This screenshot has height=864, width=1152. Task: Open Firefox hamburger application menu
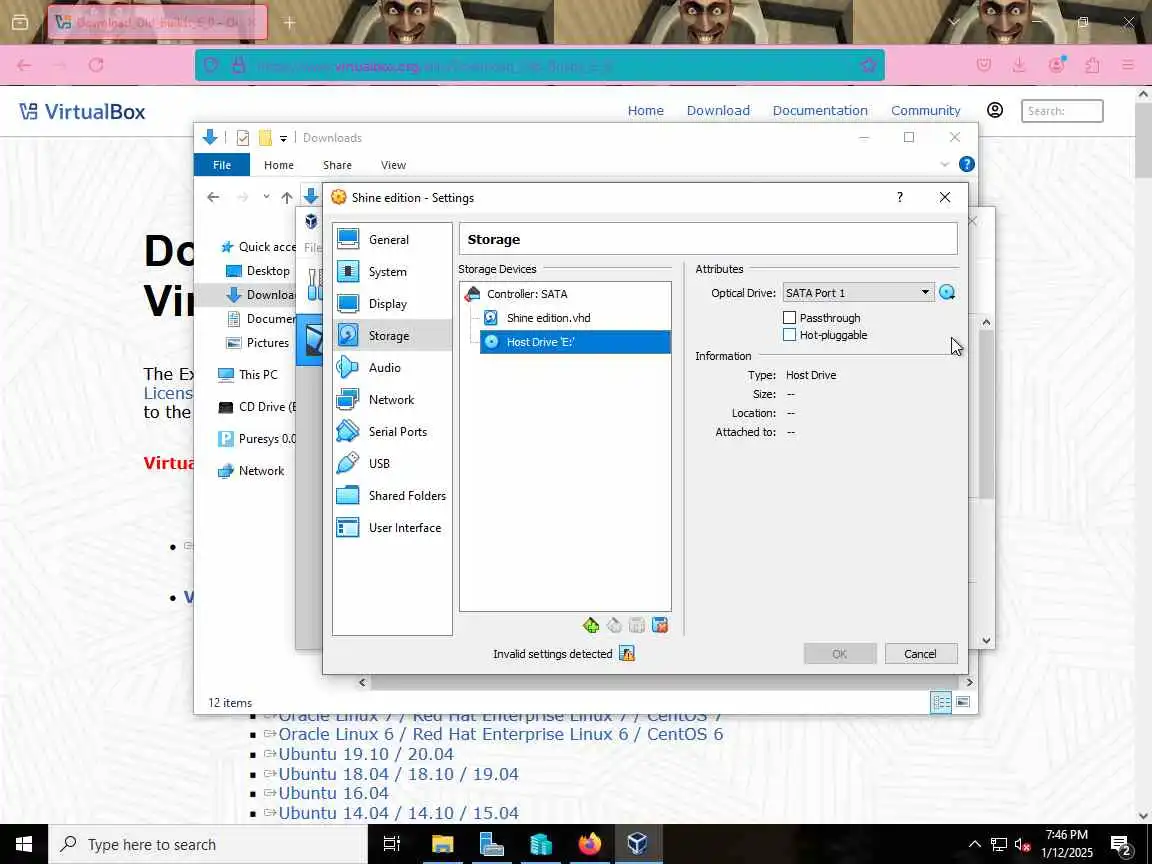pyautogui.click(x=1128, y=65)
